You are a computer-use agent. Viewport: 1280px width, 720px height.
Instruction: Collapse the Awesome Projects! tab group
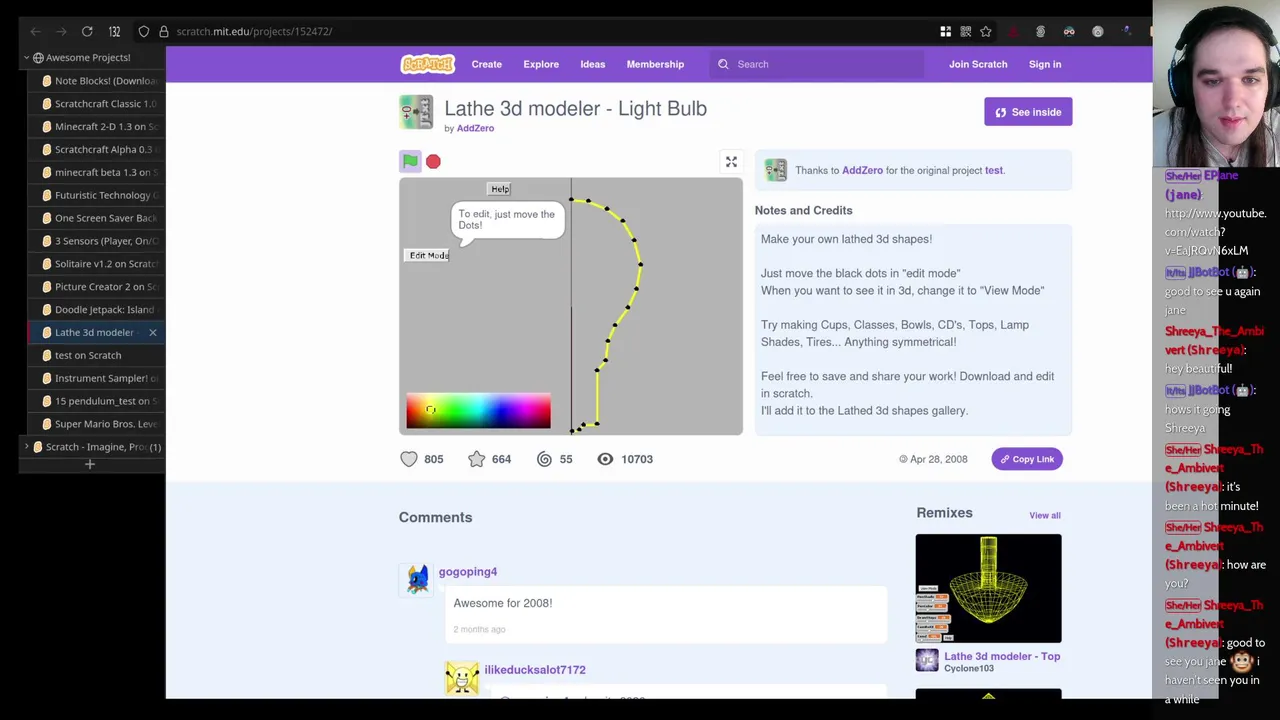(x=26, y=58)
